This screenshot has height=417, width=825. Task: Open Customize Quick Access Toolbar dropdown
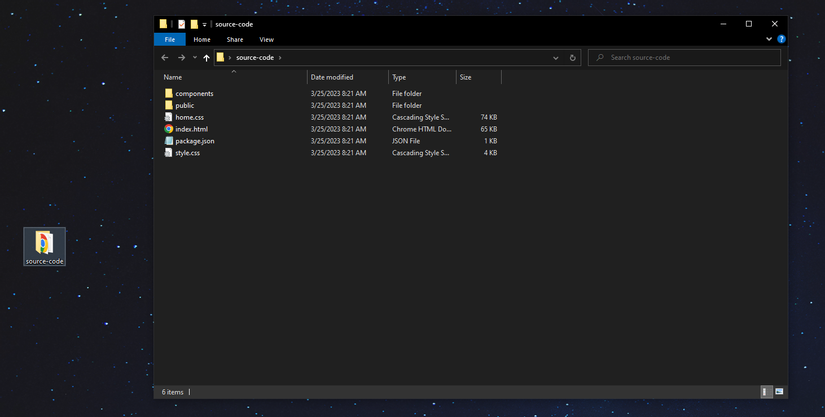pyautogui.click(x=205, y=25)
